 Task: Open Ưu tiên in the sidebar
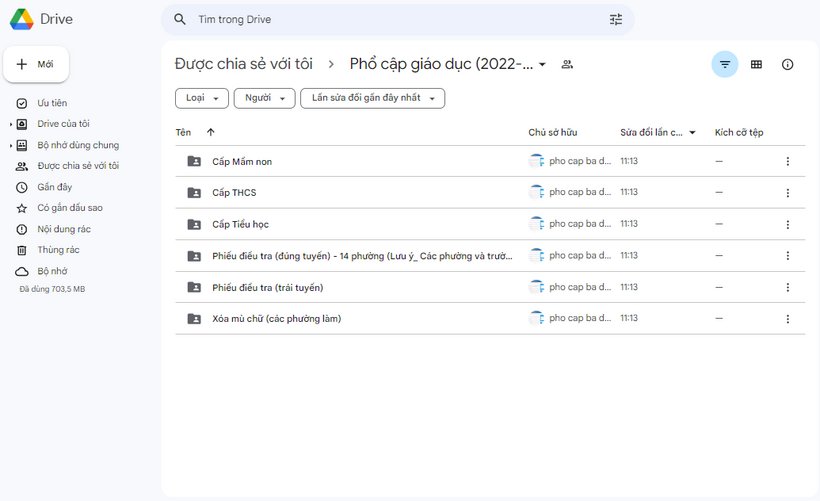point(52,103)
